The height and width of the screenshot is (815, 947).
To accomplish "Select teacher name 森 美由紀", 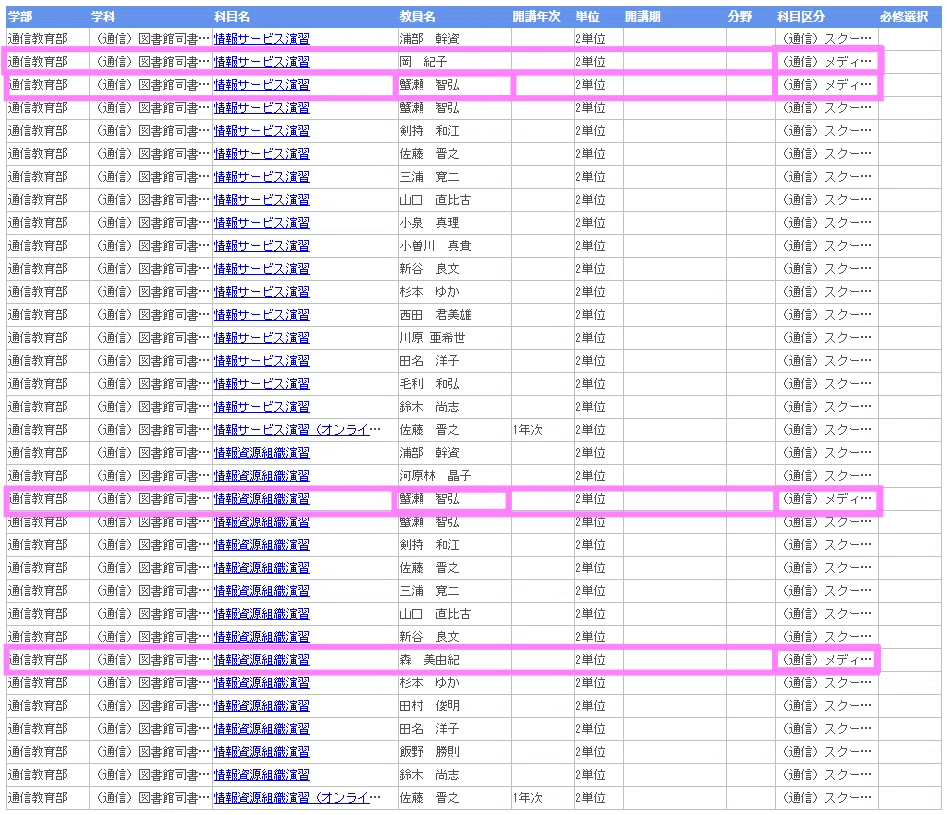I will coord(429,660).
